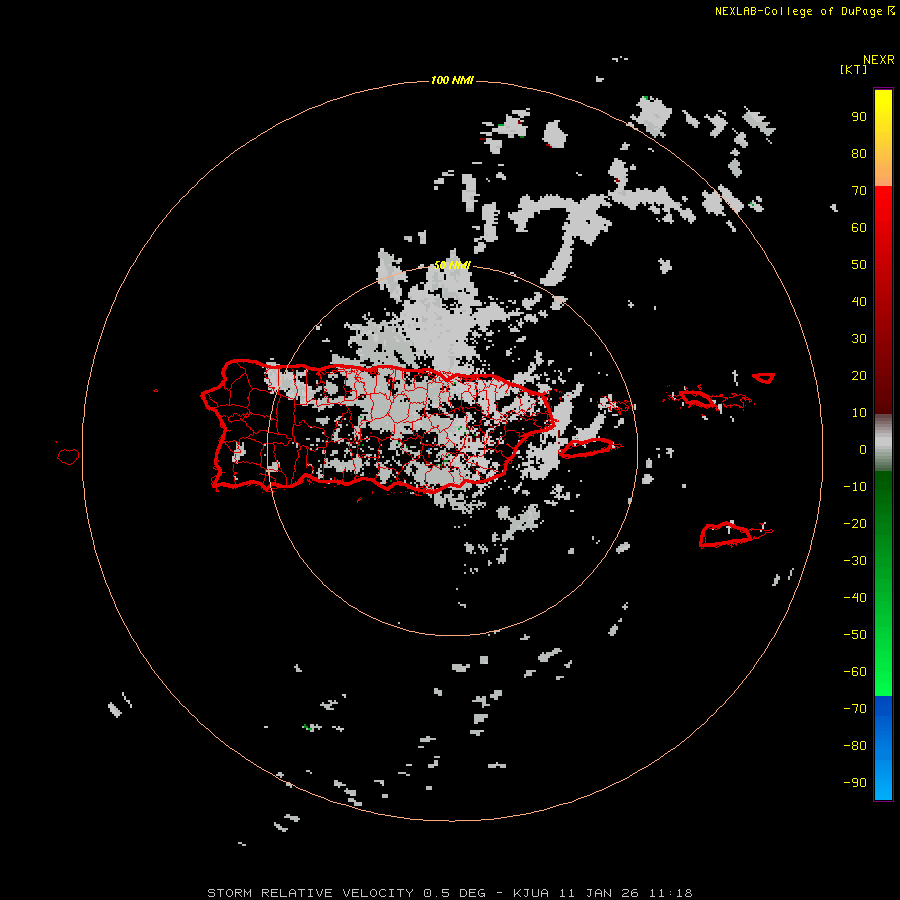The image size is (900, 900).
Task: Click the -10 value on the color scale
Action: 855,487
